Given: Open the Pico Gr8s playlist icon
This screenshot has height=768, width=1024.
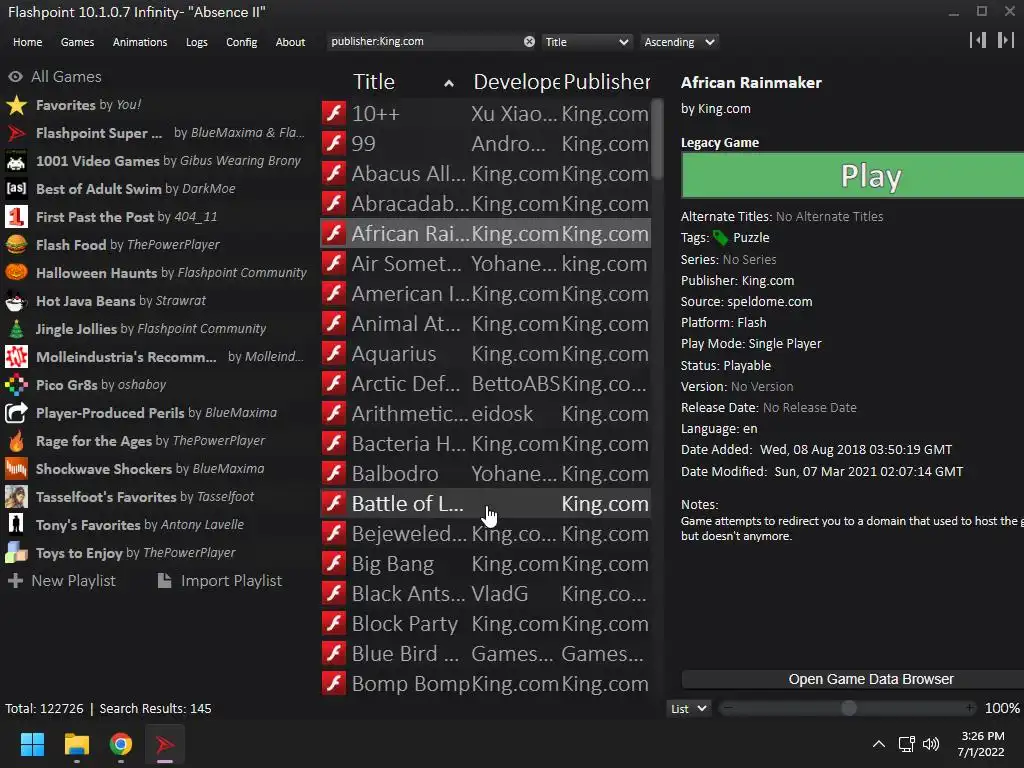Looking at the screenshot, I should tap(16, 385).
